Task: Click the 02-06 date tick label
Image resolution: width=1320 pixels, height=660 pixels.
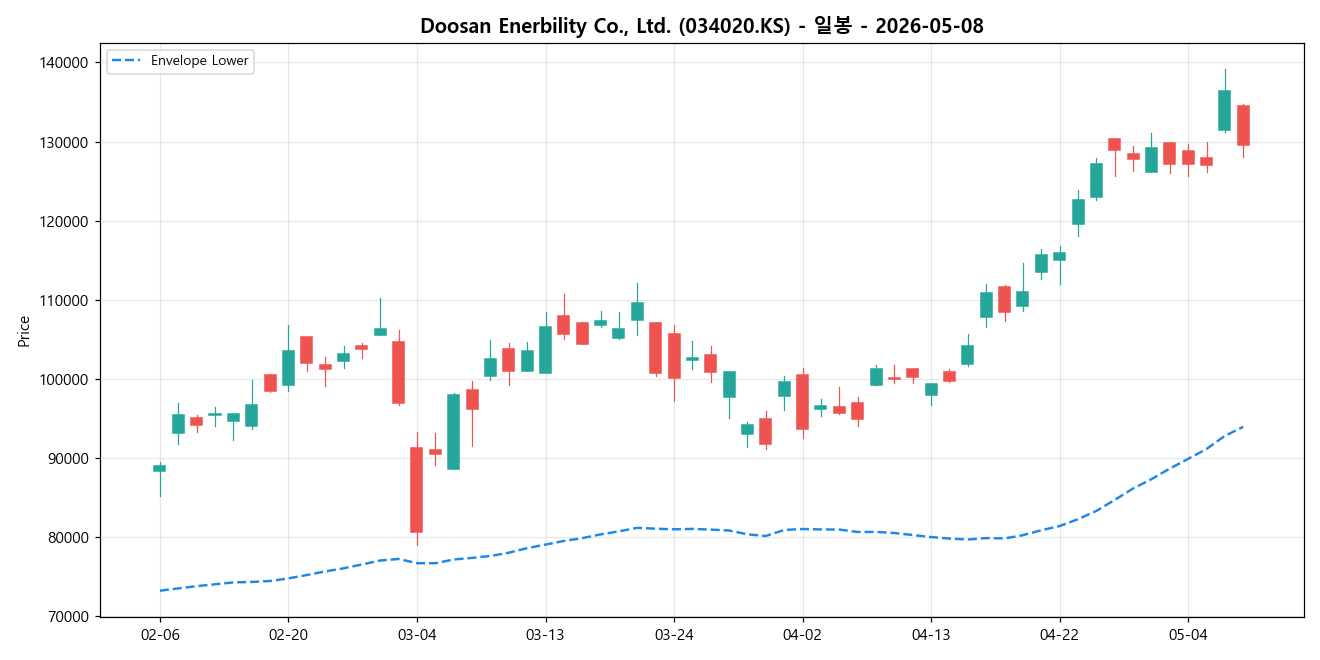Action: [160, 634]
